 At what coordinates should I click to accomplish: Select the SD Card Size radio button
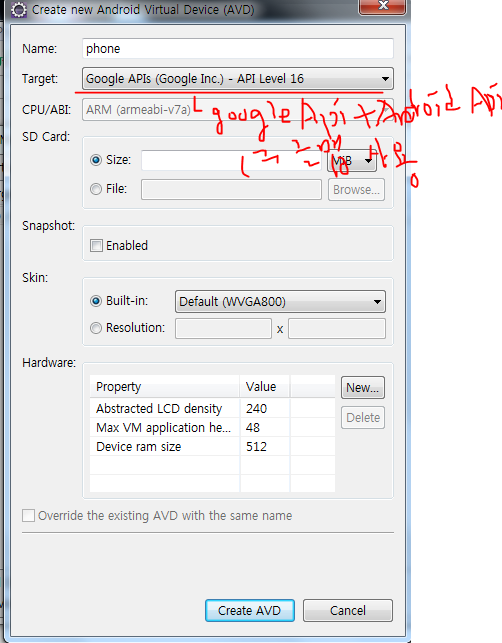click(x=96, y=160)
